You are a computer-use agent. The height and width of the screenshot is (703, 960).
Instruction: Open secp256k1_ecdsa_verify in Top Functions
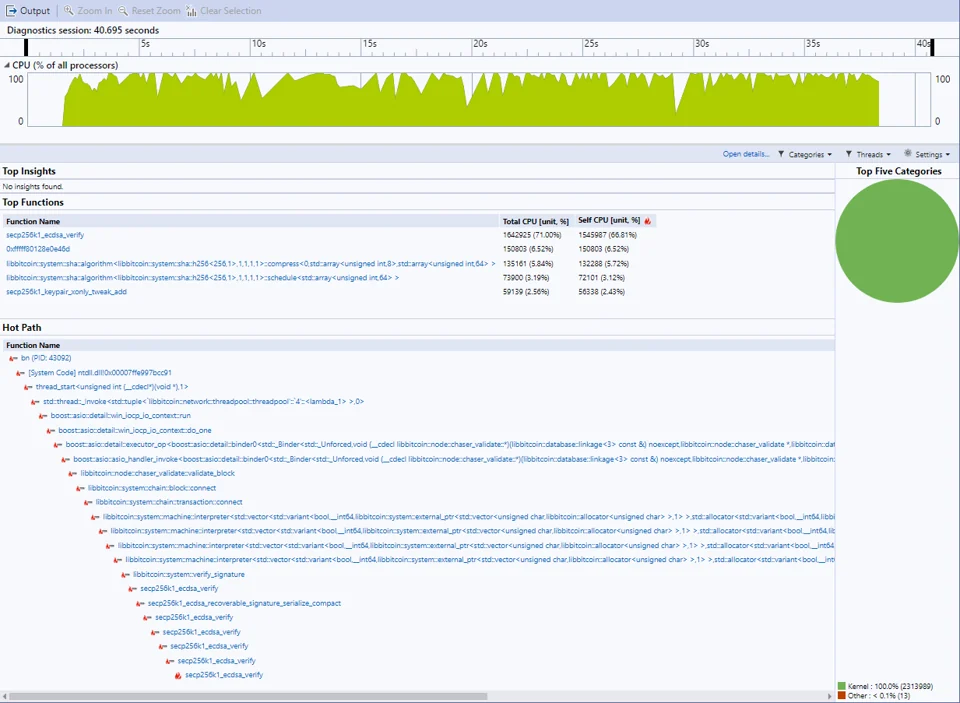[45, 235]
